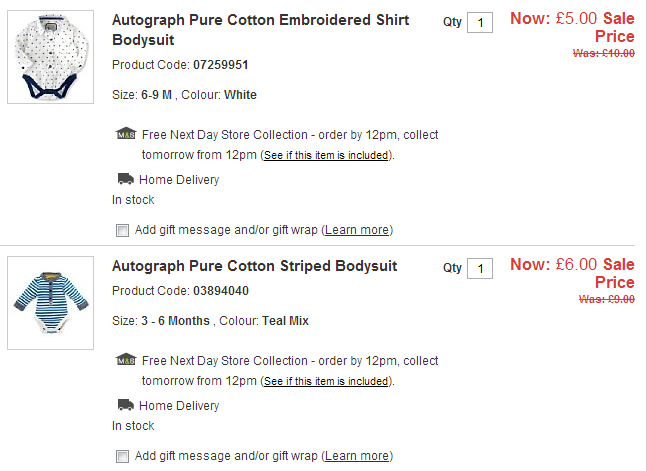Click product code 07259951

point(221,65)
